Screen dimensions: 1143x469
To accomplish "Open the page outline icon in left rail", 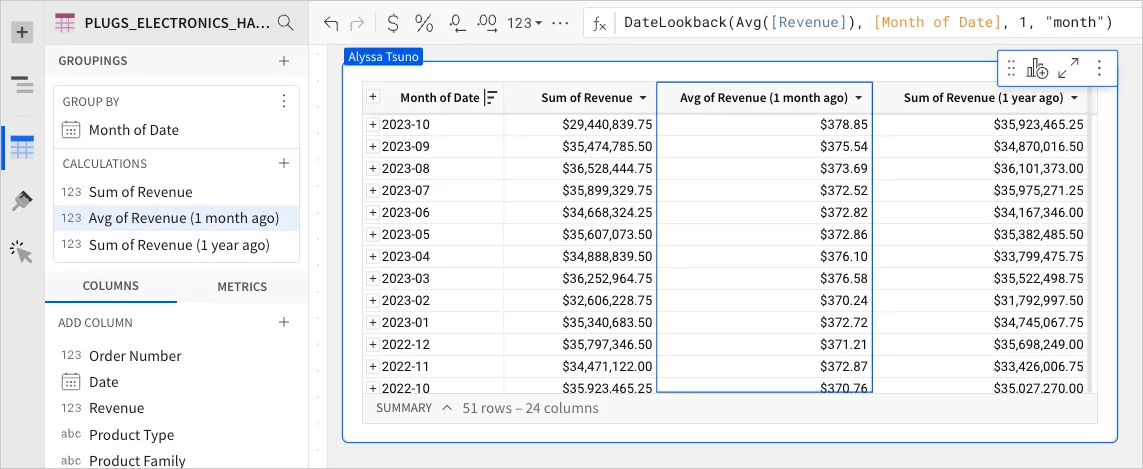I will [23, 85].
